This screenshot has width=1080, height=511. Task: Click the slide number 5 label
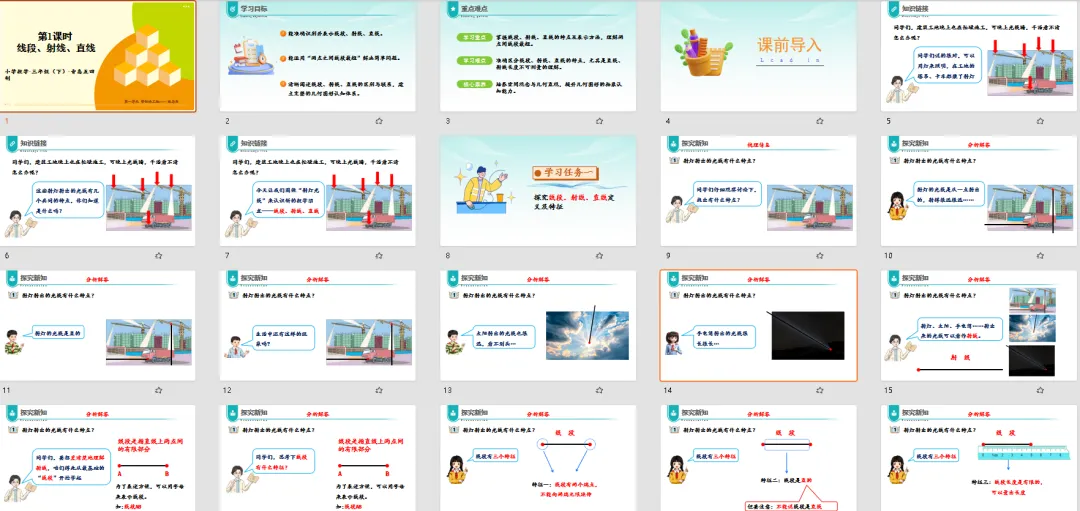[x=889, y=121]
